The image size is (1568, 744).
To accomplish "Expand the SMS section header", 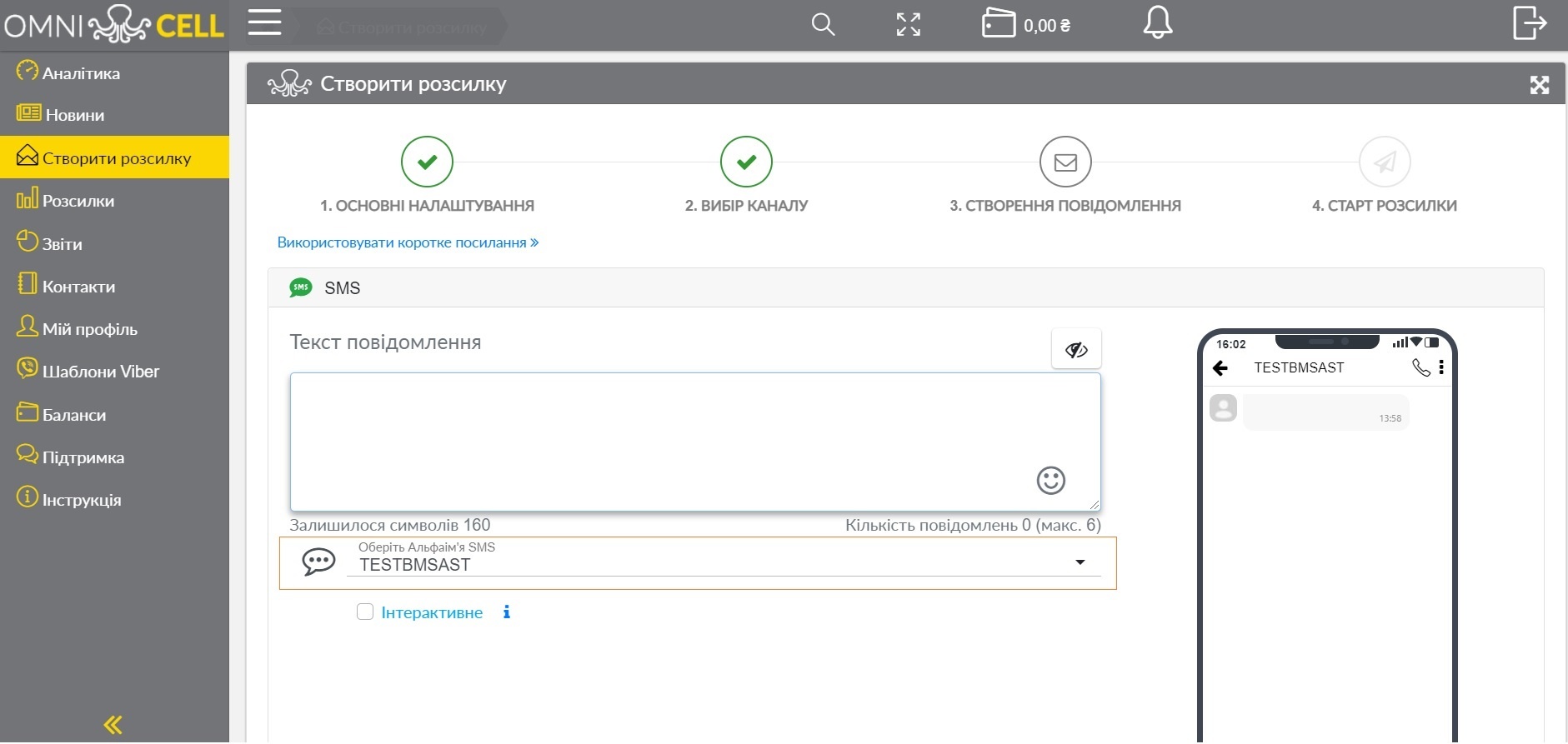I will pyautogui.click(x=906, y=287).
